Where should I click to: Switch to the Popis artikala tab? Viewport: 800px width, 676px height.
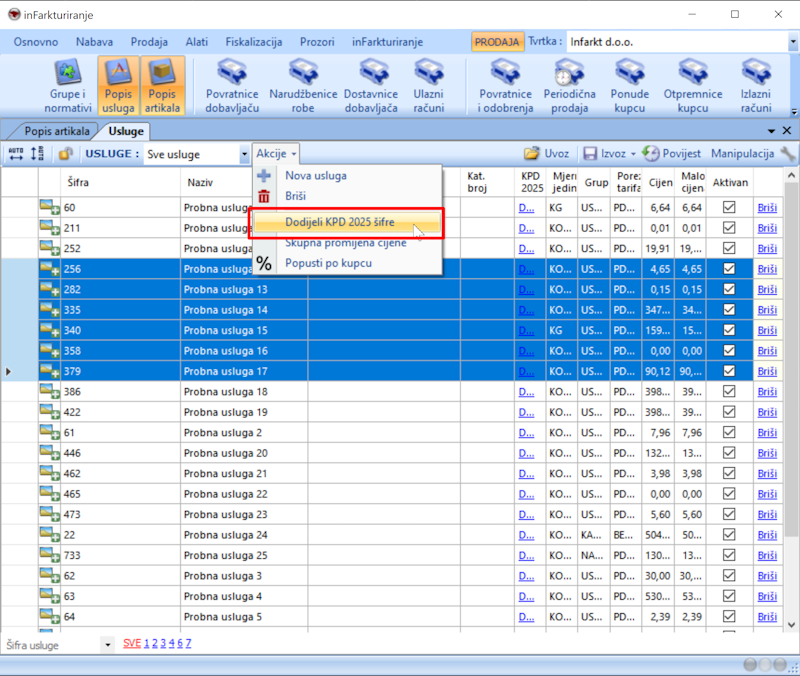coord(55,131)
